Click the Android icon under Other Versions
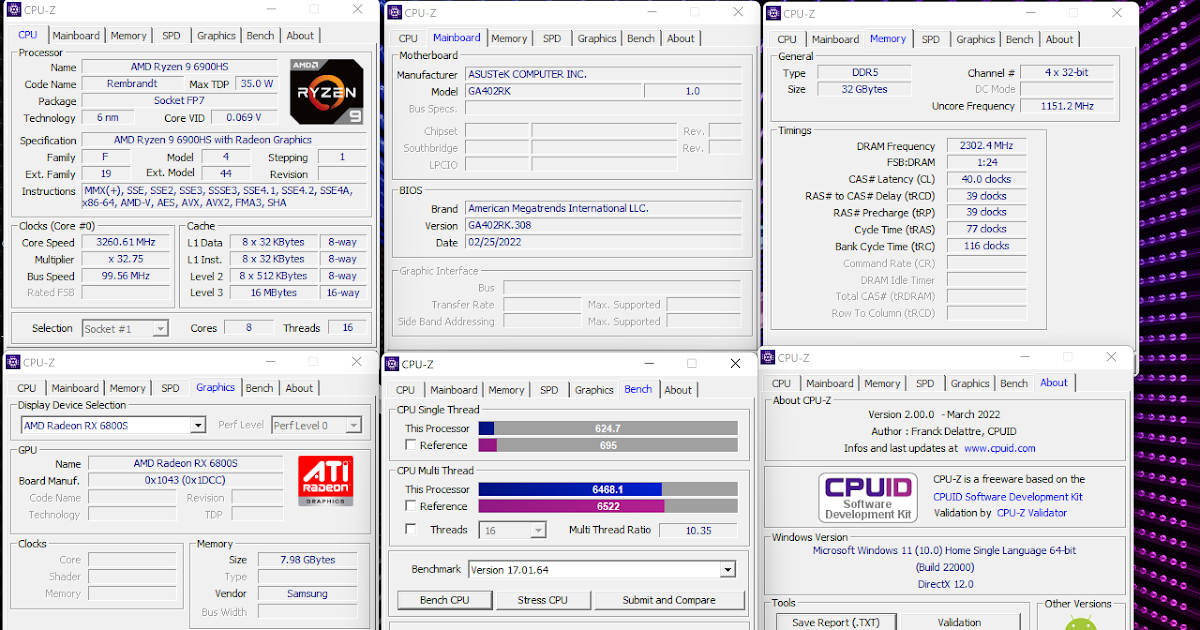Screen dimensions: 1200x630 point(1079,624)
